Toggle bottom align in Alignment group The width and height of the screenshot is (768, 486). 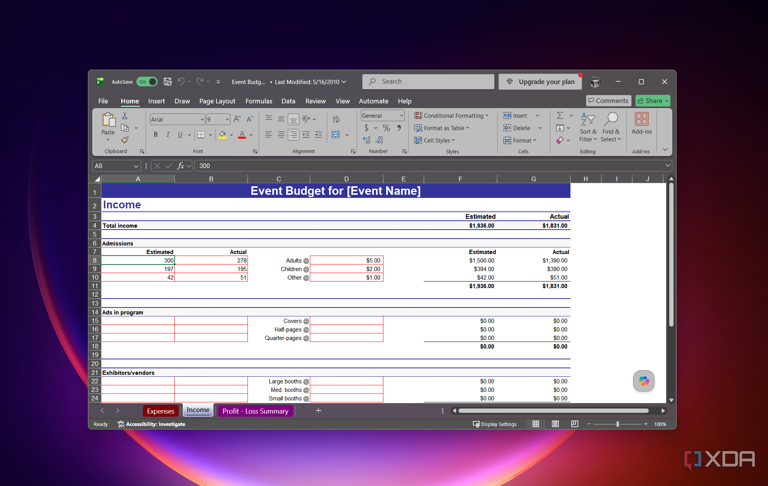pyautogui.click(x=293, y=119)
